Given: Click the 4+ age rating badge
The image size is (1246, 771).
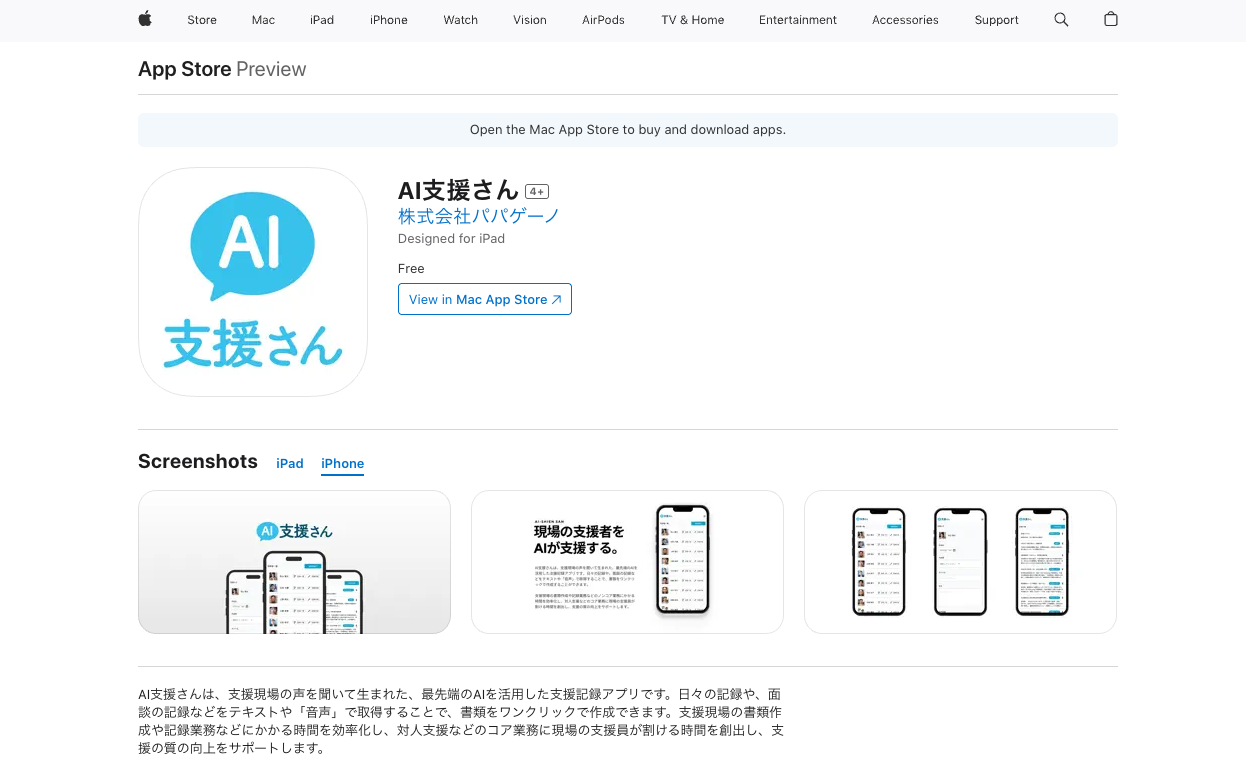Looking at the screenshot, I should coord(537,192).
